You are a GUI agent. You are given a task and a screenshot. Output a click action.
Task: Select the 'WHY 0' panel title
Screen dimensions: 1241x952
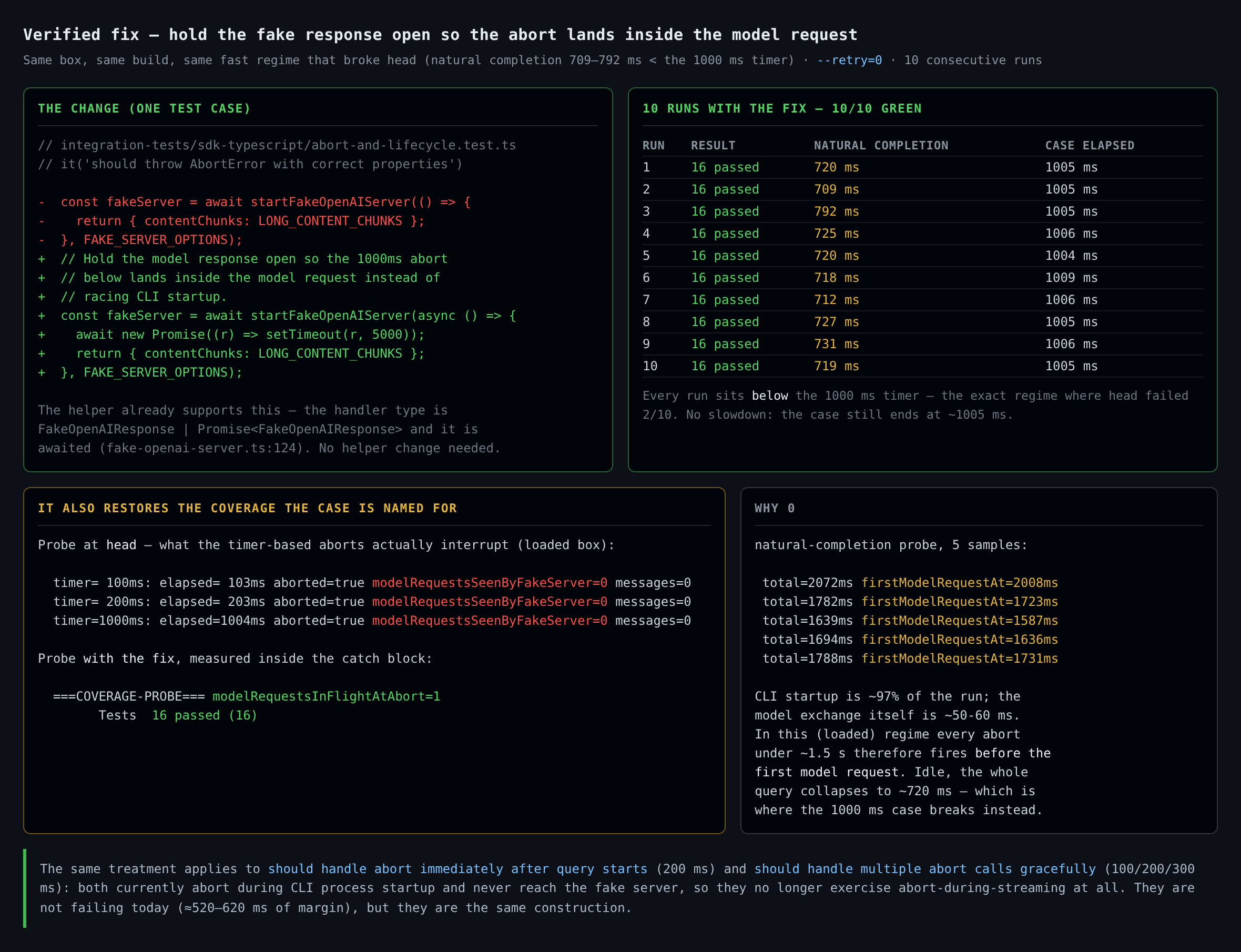(x=774, y=508)
